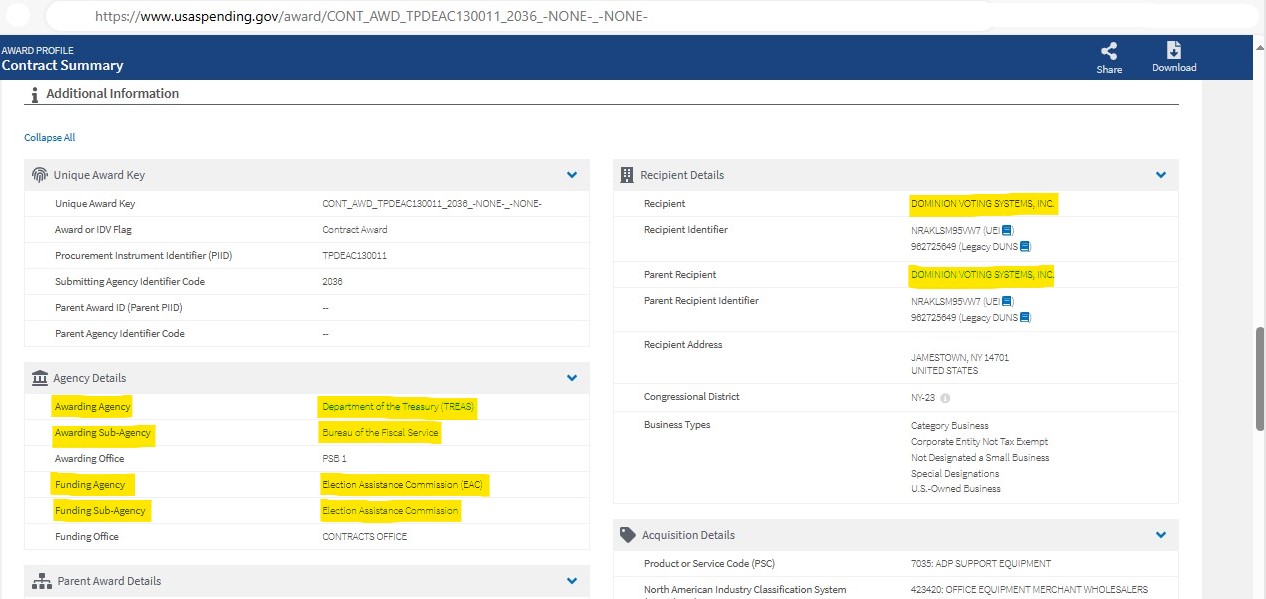Click the Special Designations text
The image size is (1266, 599).
tap(955, 474)
